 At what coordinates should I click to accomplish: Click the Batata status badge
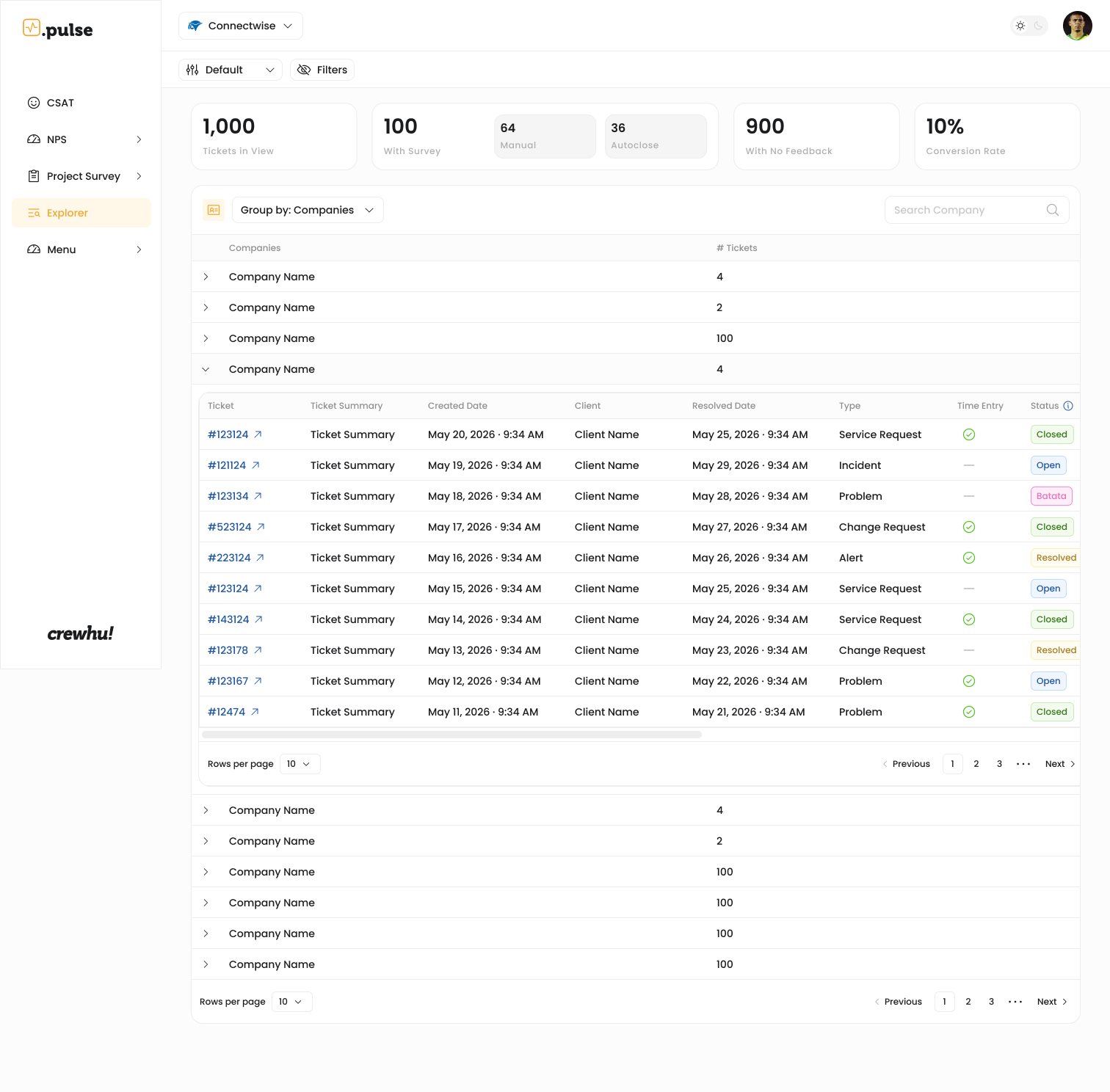[x=1051, y=496]
